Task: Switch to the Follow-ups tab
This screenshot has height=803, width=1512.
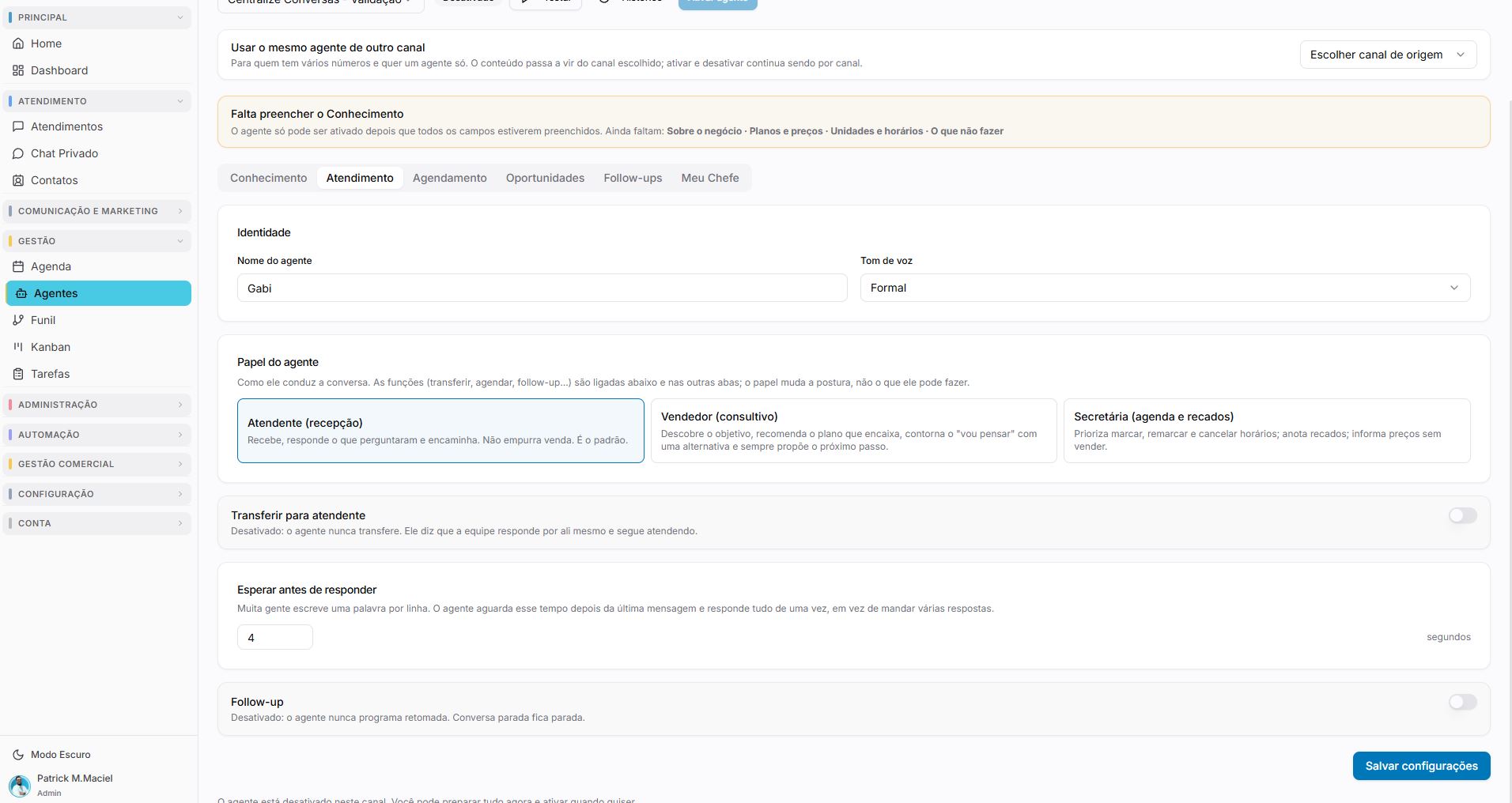Action: (x=633, y=178)
